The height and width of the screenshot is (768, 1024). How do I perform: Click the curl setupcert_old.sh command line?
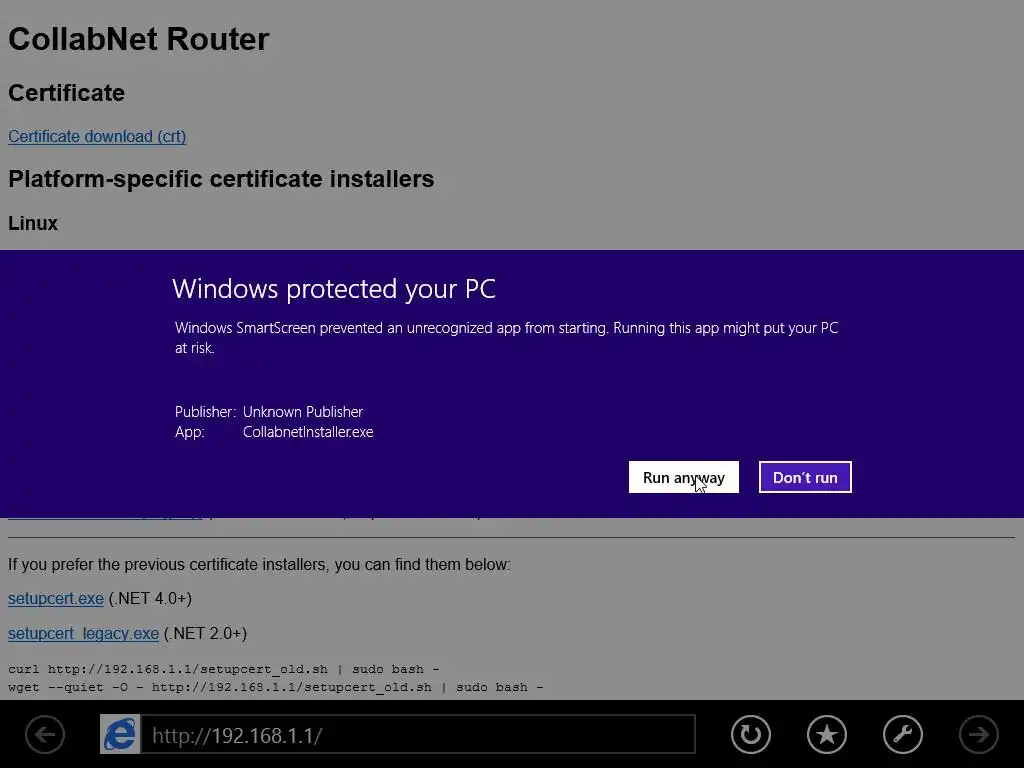click(223, 669)
